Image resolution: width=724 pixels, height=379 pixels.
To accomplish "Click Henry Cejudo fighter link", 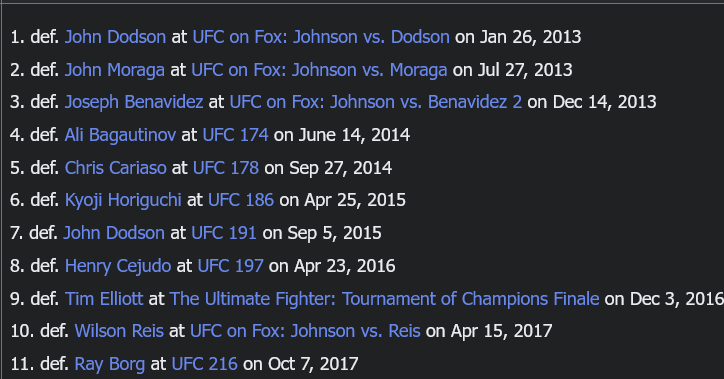I will coord(118,266).
